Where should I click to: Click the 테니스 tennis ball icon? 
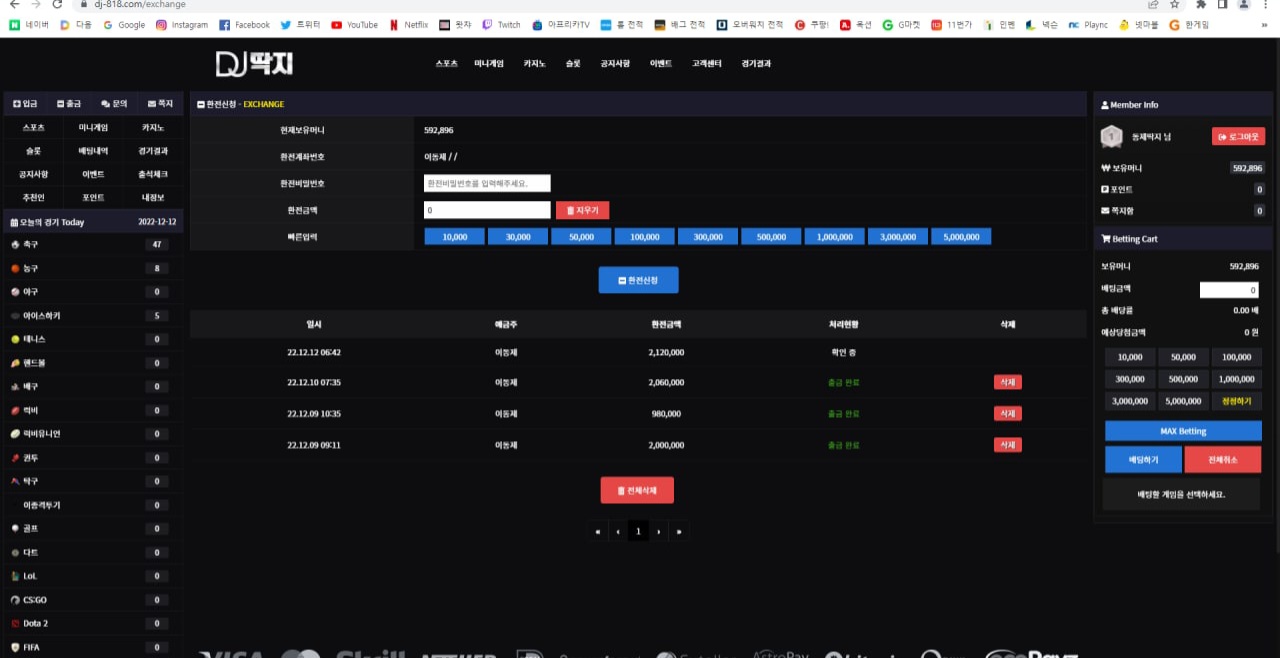point(15,339)
